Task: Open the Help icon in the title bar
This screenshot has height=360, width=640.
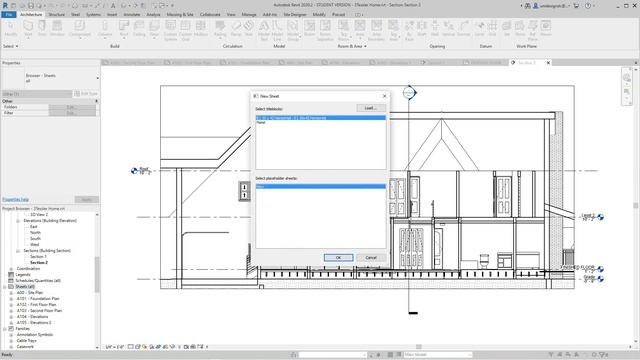Action: tap(588, 6)
